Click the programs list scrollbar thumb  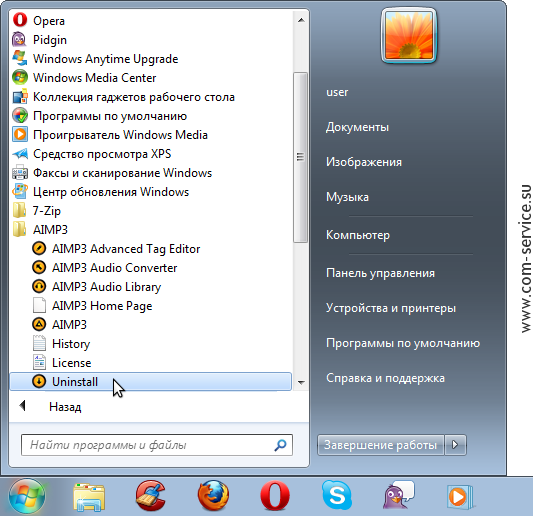click(300, 157)
